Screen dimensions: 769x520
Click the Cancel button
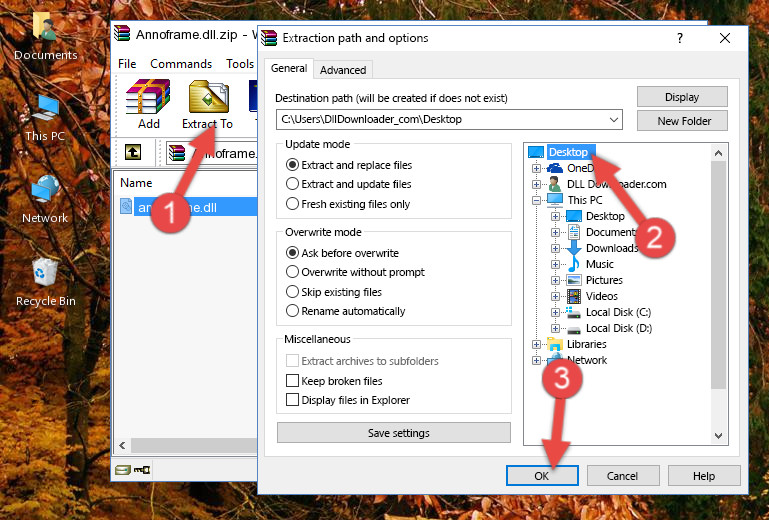[623, 475]
